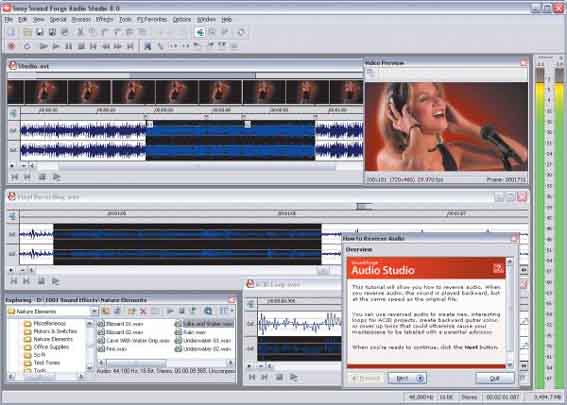
Task: Click Stop in the second wav data window
Action: click(x=41, y=281)
